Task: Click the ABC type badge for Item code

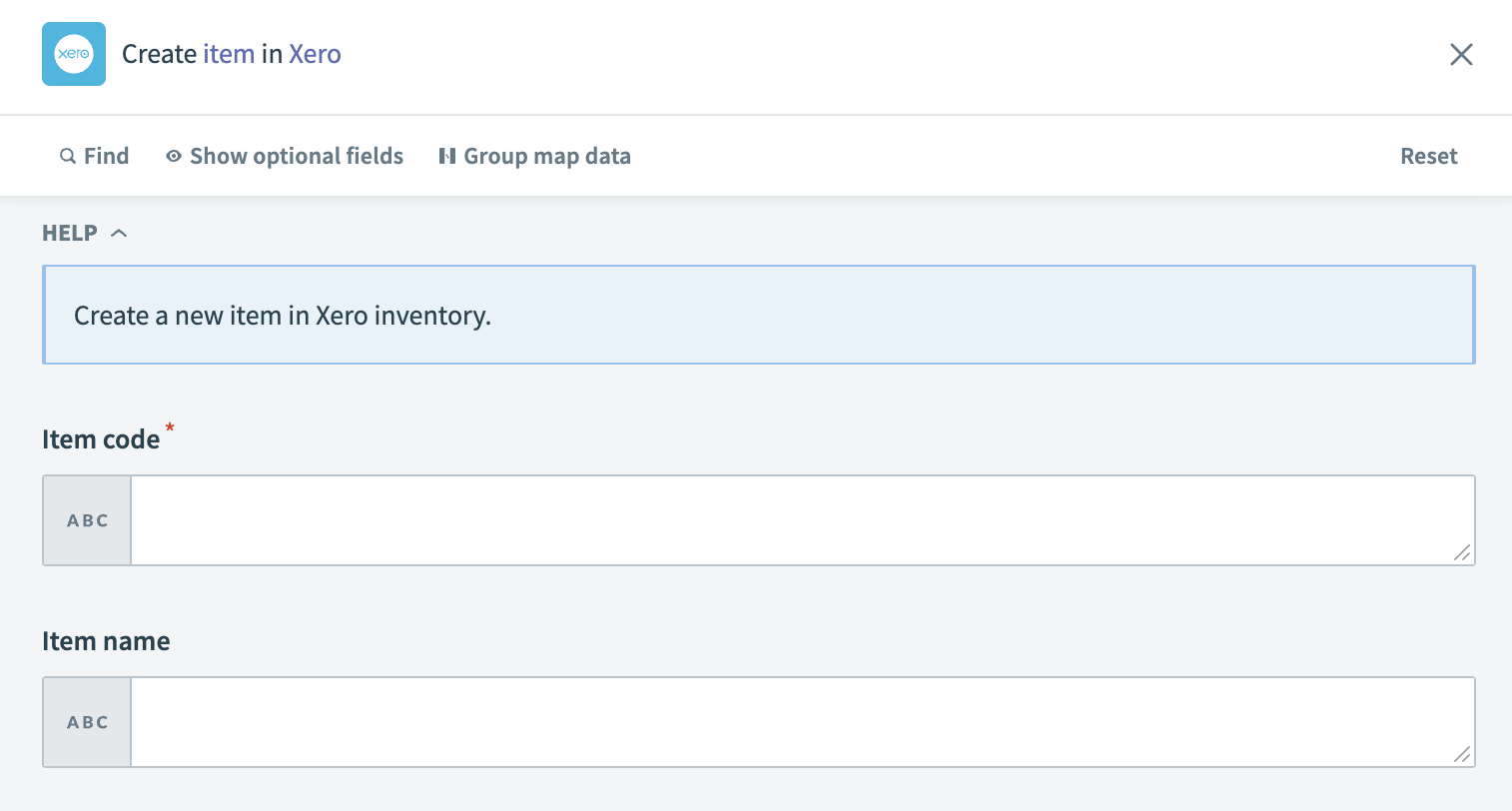Action: point(88,520)
